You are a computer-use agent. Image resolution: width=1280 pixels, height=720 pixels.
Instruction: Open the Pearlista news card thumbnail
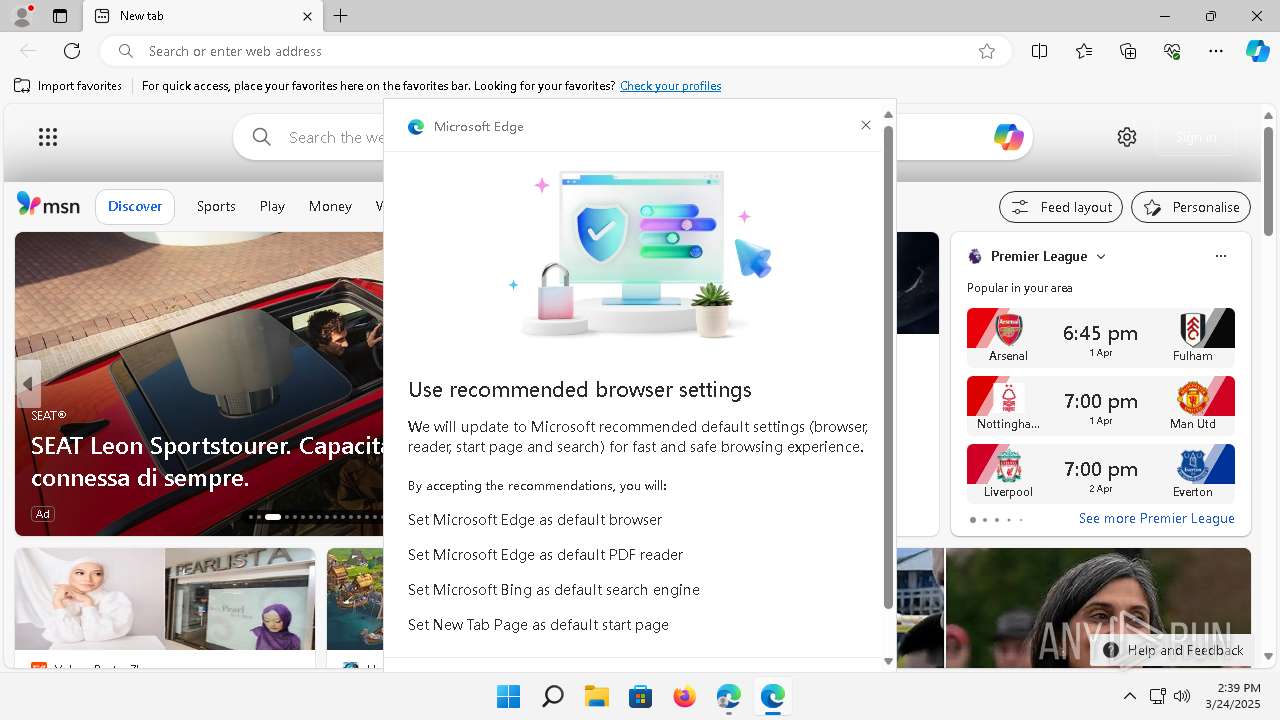click(x=165, y=600)
